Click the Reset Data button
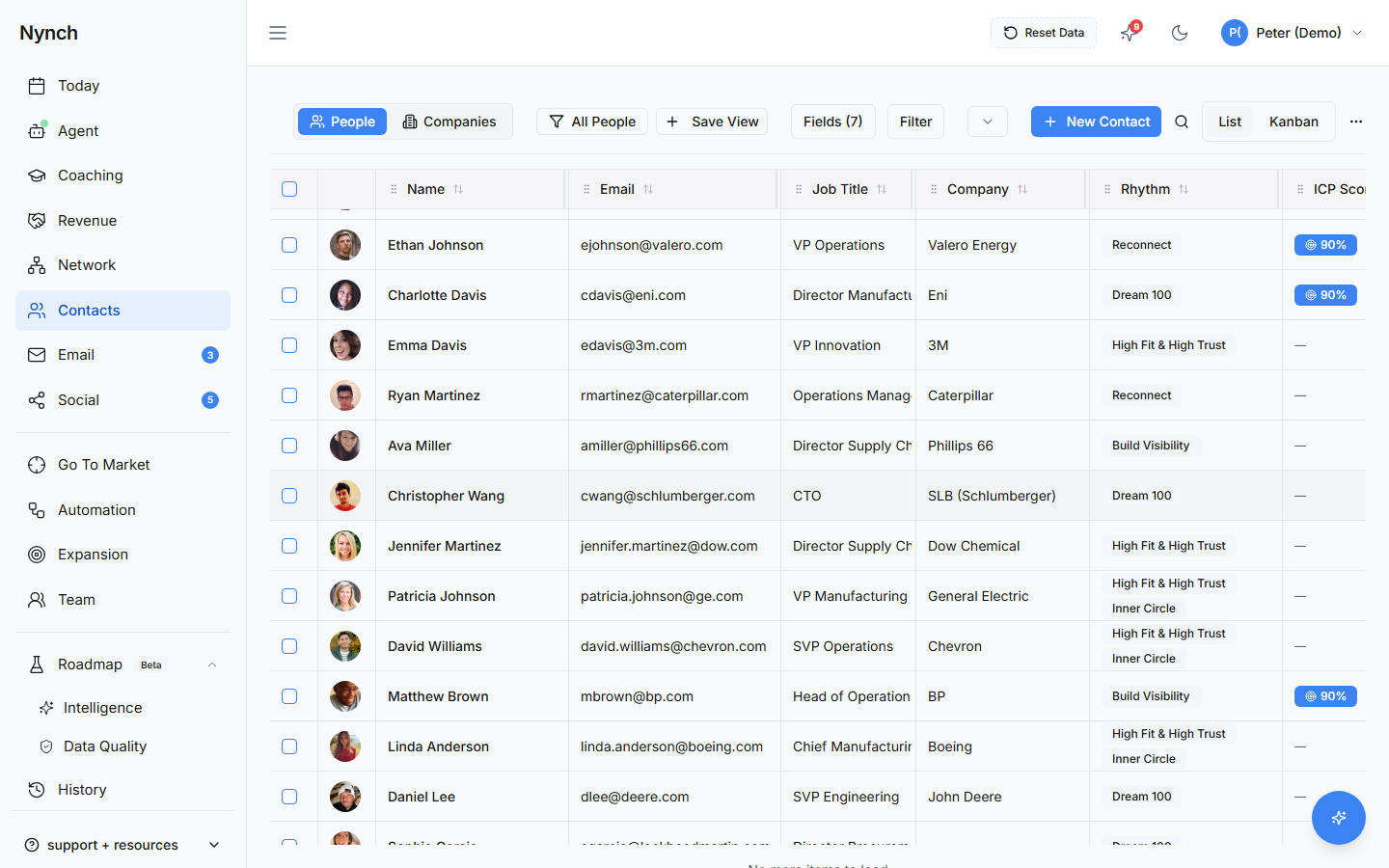 pos(1044,33)
